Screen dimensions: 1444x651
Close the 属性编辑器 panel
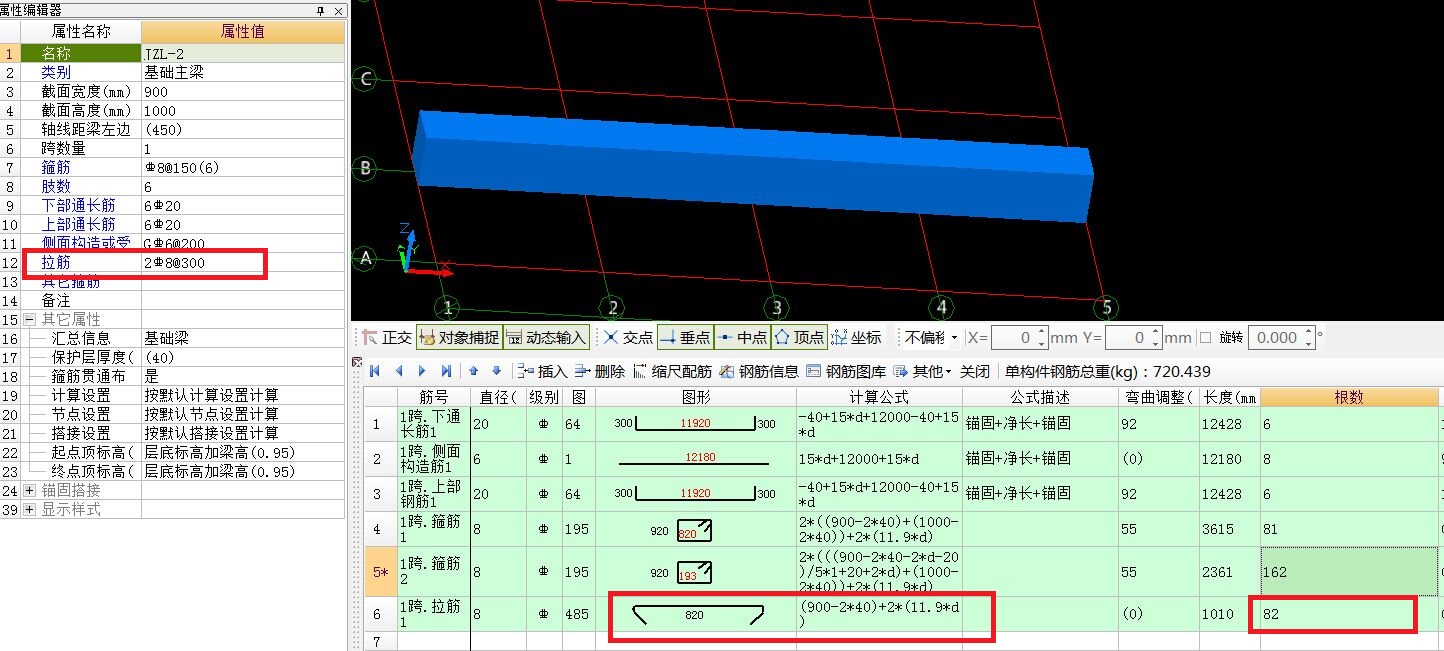point(338,11)
